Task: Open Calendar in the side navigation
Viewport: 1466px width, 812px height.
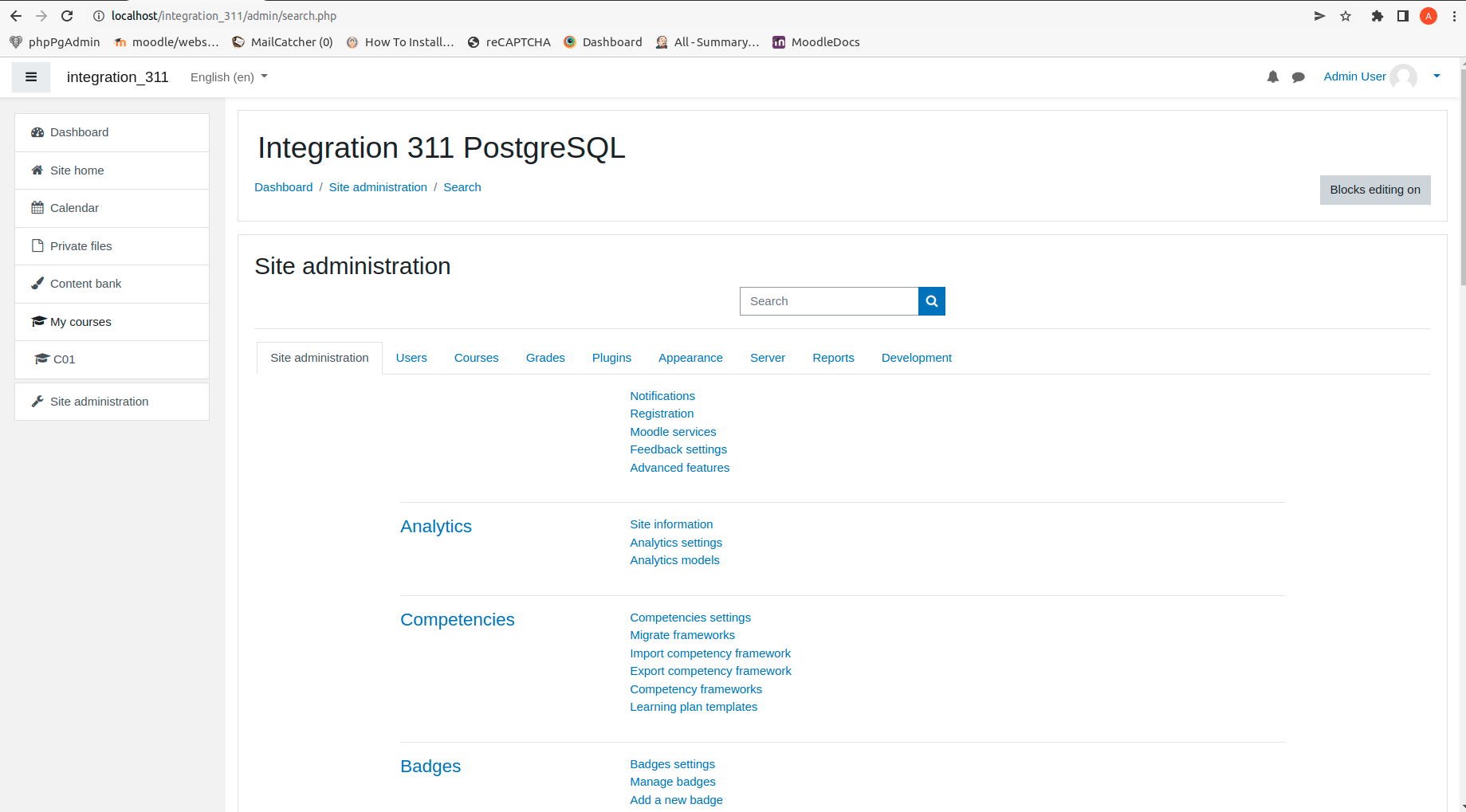Action: click(112, 208)
